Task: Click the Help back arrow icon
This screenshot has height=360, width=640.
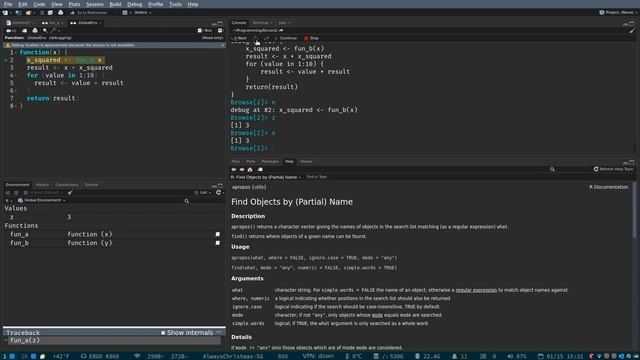Action: pos(234,169)
